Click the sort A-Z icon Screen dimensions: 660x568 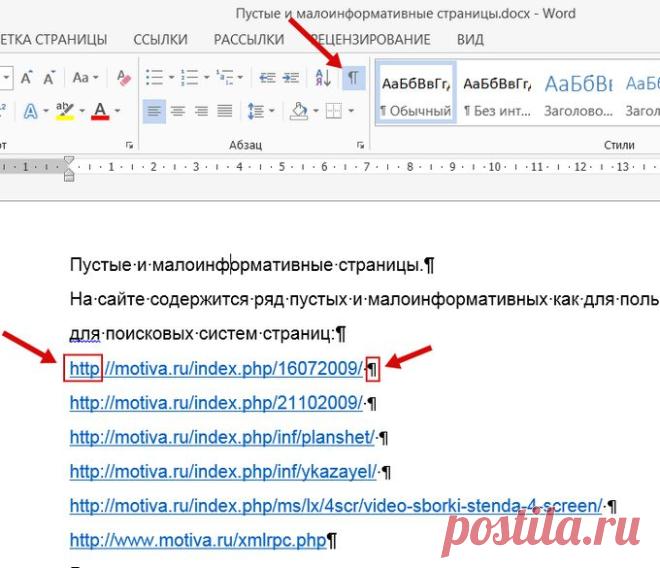(x=323, y=78)
